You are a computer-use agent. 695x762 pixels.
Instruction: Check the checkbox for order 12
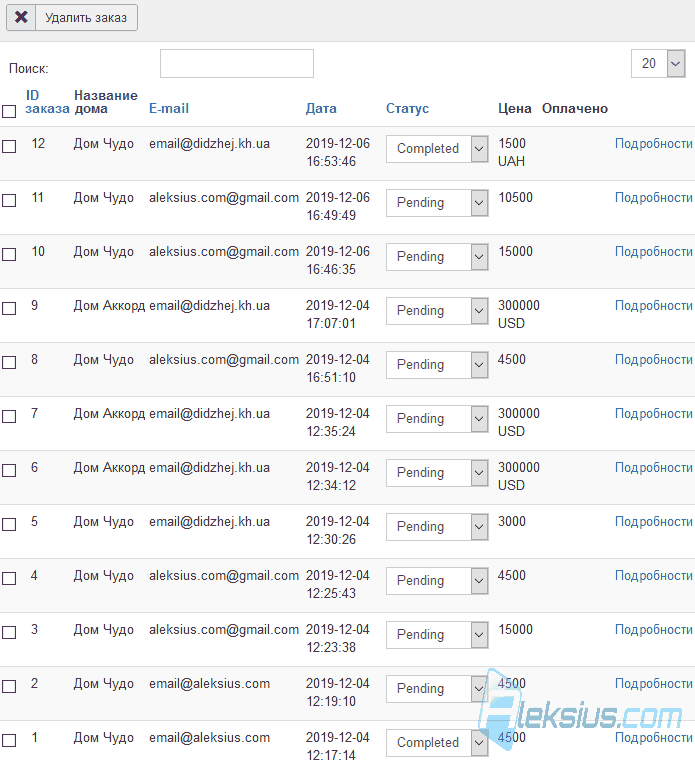tap(9, 146)
